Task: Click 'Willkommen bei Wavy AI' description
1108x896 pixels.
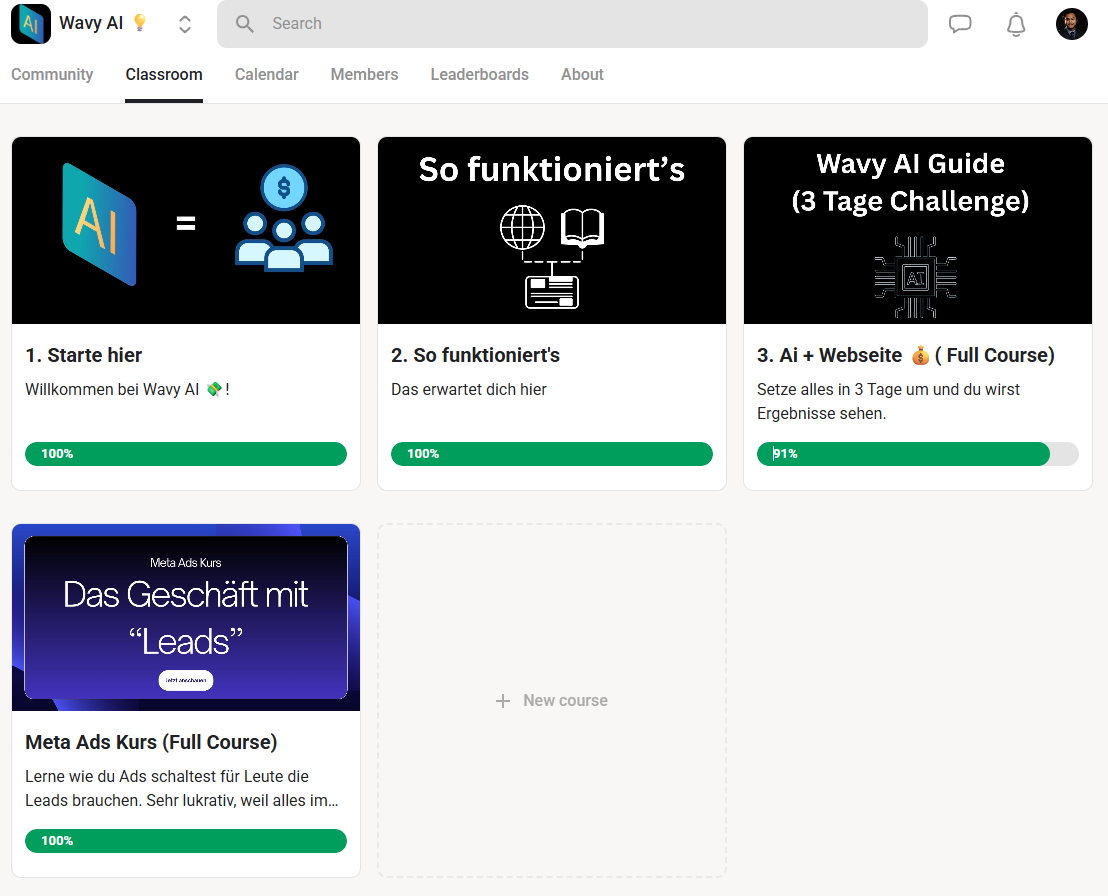Action: click(x=127, y=389)
